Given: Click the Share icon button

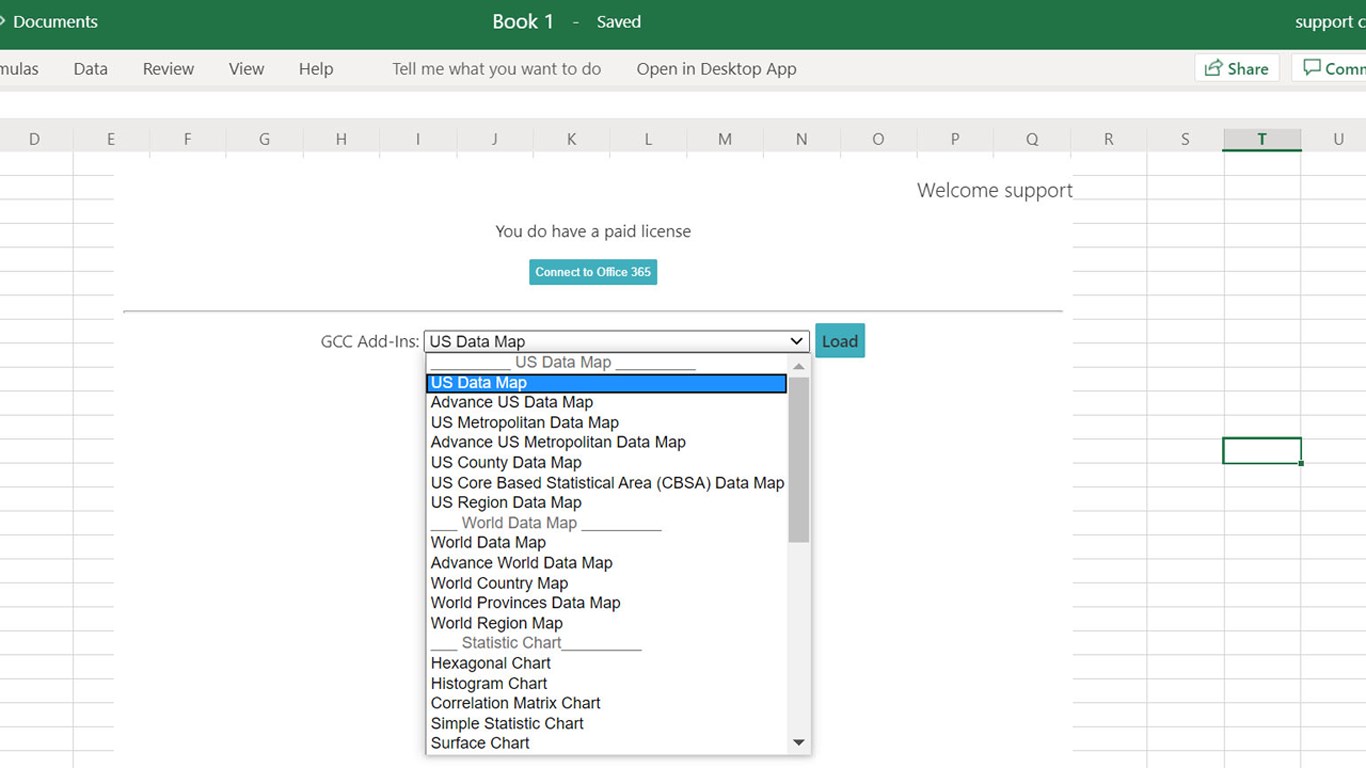Looking at the screenshot, I should coord(1237,68).
